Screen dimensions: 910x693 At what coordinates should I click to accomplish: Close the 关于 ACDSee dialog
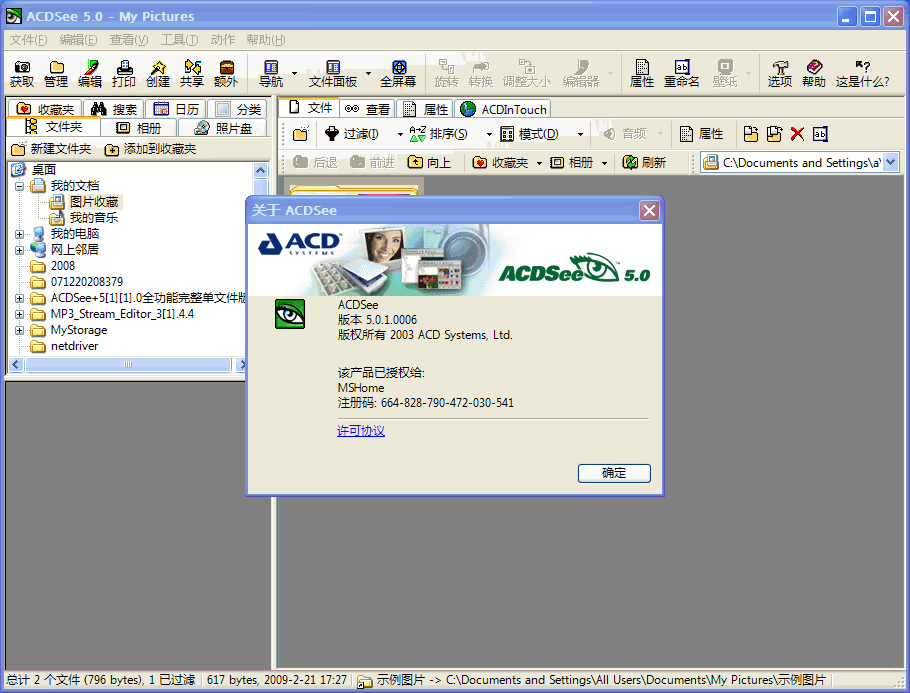[x=649, y=210]
